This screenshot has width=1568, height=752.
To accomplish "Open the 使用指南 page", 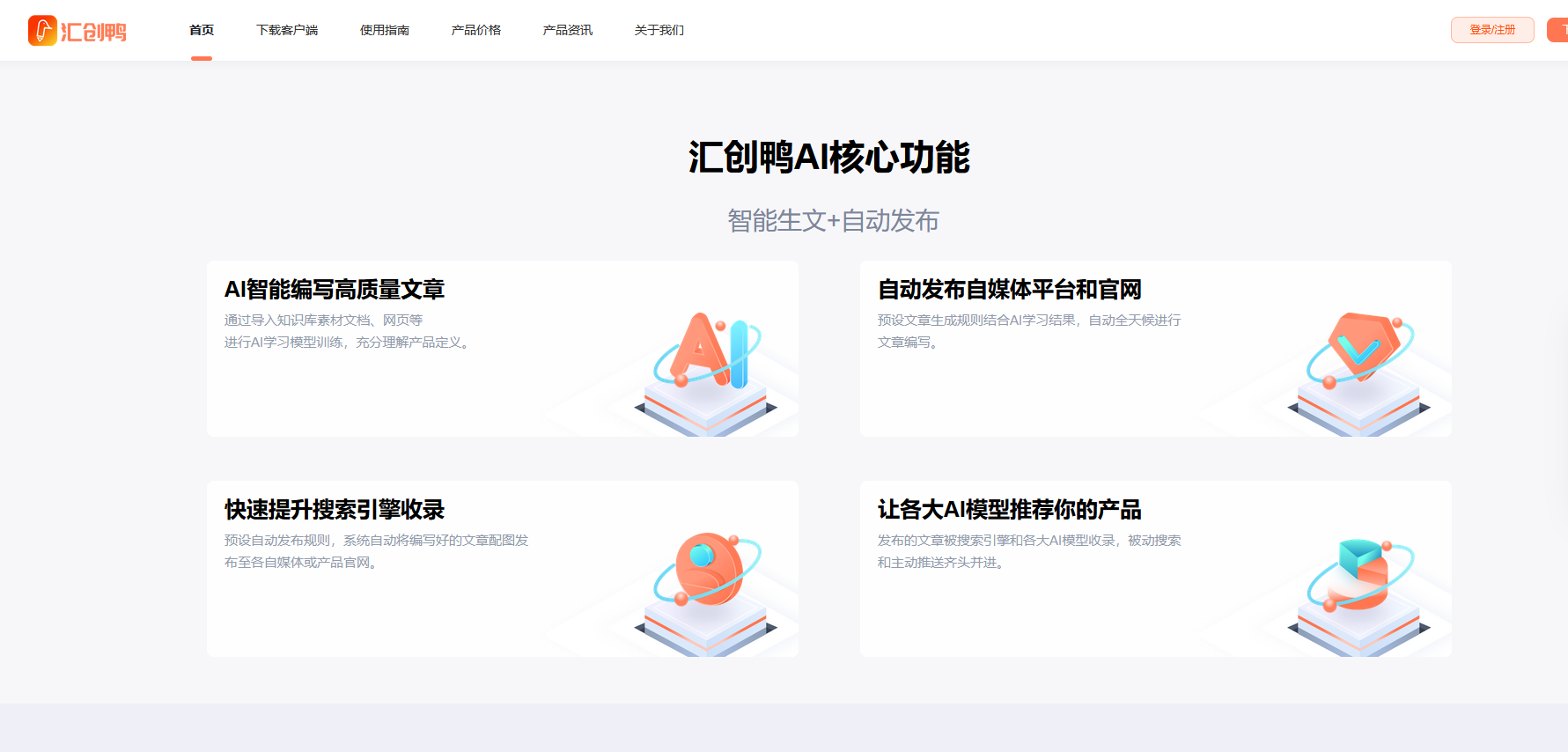I will point(385,30).
